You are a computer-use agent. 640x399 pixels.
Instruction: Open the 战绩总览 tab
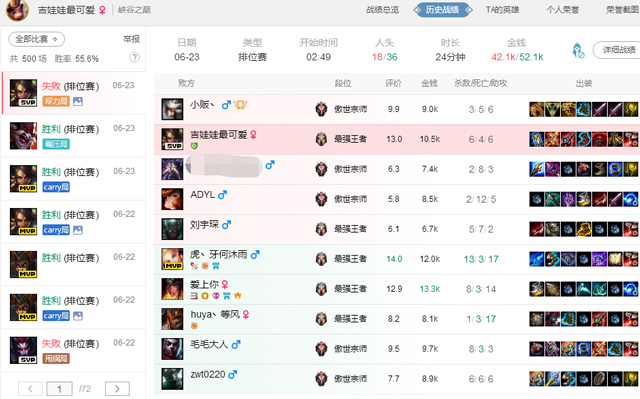click(x=382, y=10)
